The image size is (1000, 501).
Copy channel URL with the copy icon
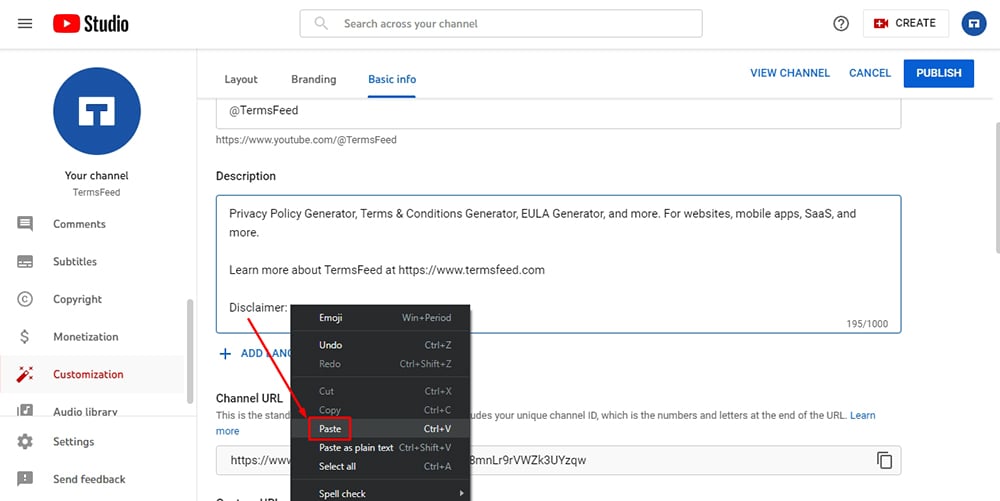click(884, 460)
